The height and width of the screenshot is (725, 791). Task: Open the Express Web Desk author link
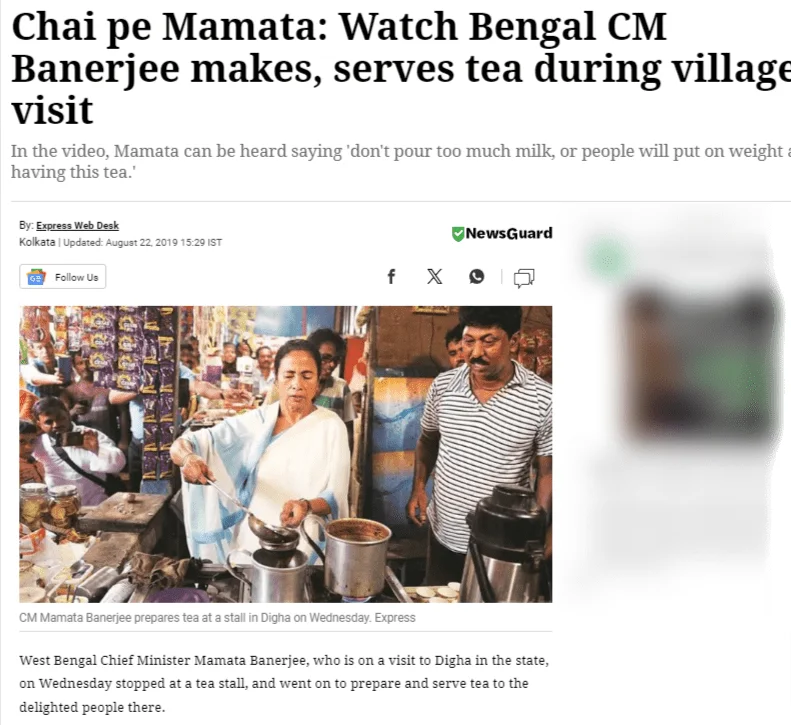(77, 226)
